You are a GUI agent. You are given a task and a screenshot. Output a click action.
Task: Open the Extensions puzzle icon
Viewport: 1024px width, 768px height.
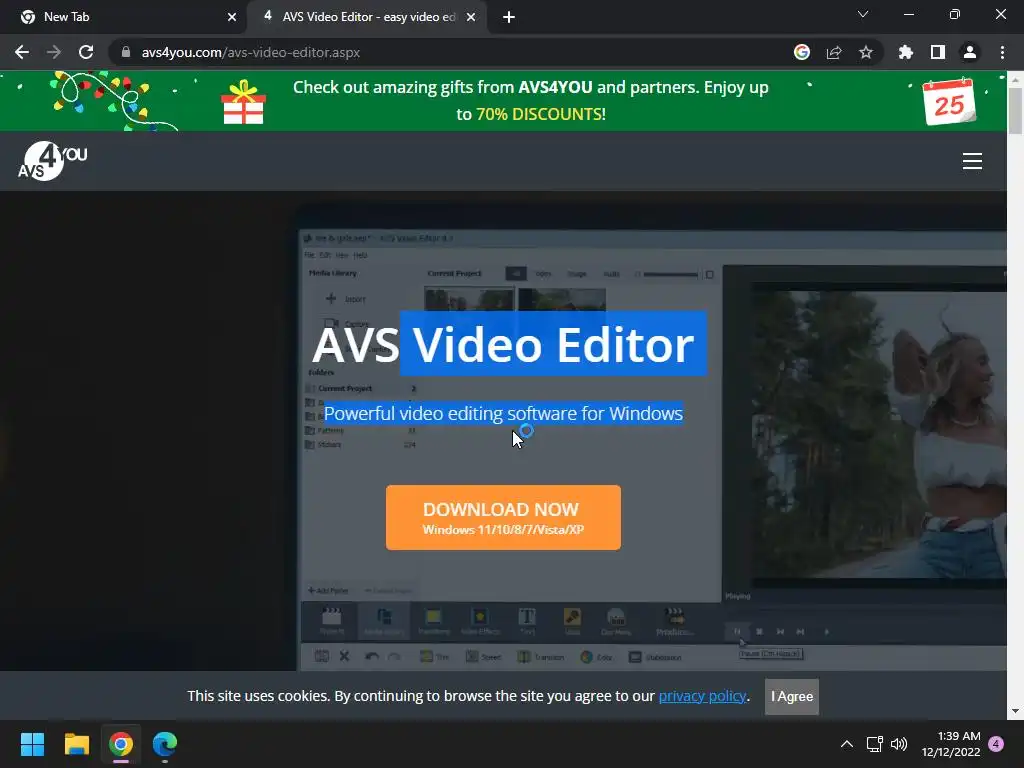click(x=906, y=52)
